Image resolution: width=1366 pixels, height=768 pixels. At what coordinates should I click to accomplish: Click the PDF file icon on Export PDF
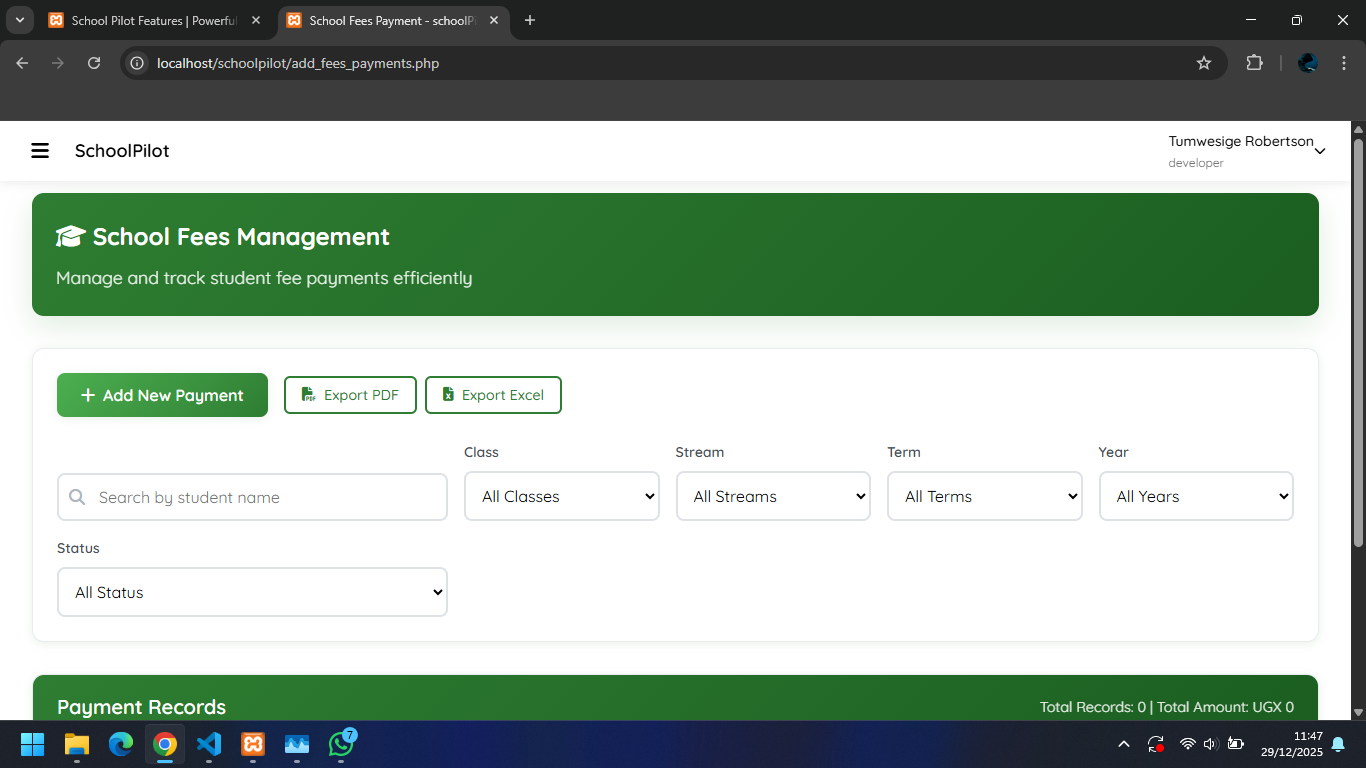pyautogui.click(x=308, y=395)
